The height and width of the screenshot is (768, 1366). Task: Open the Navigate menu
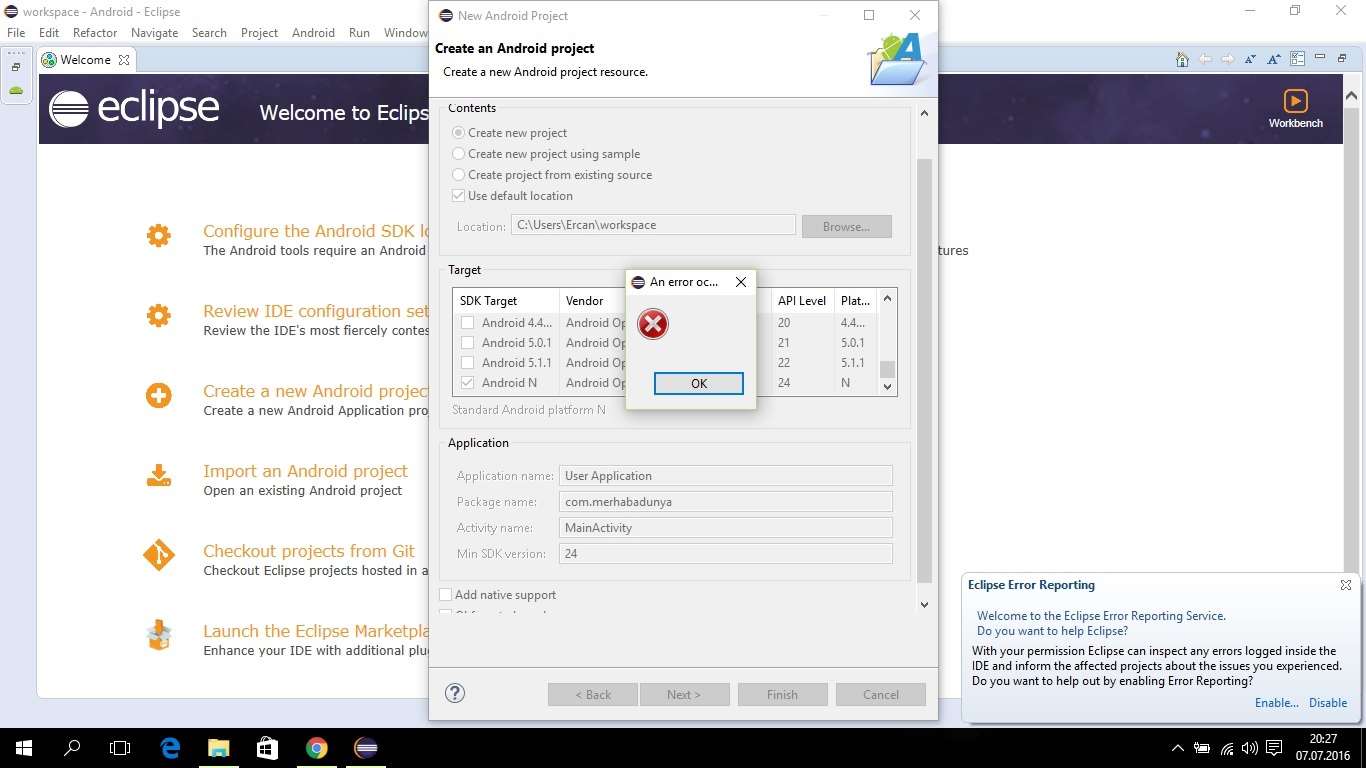pos(154,33)
